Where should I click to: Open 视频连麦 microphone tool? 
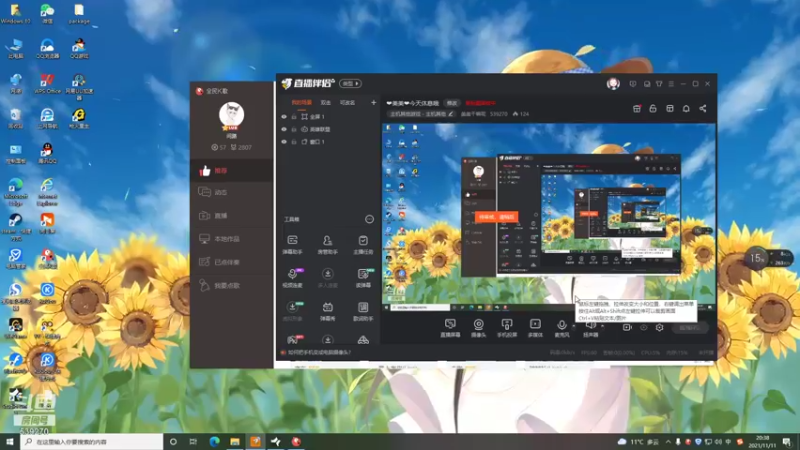(x=292, y=278)
